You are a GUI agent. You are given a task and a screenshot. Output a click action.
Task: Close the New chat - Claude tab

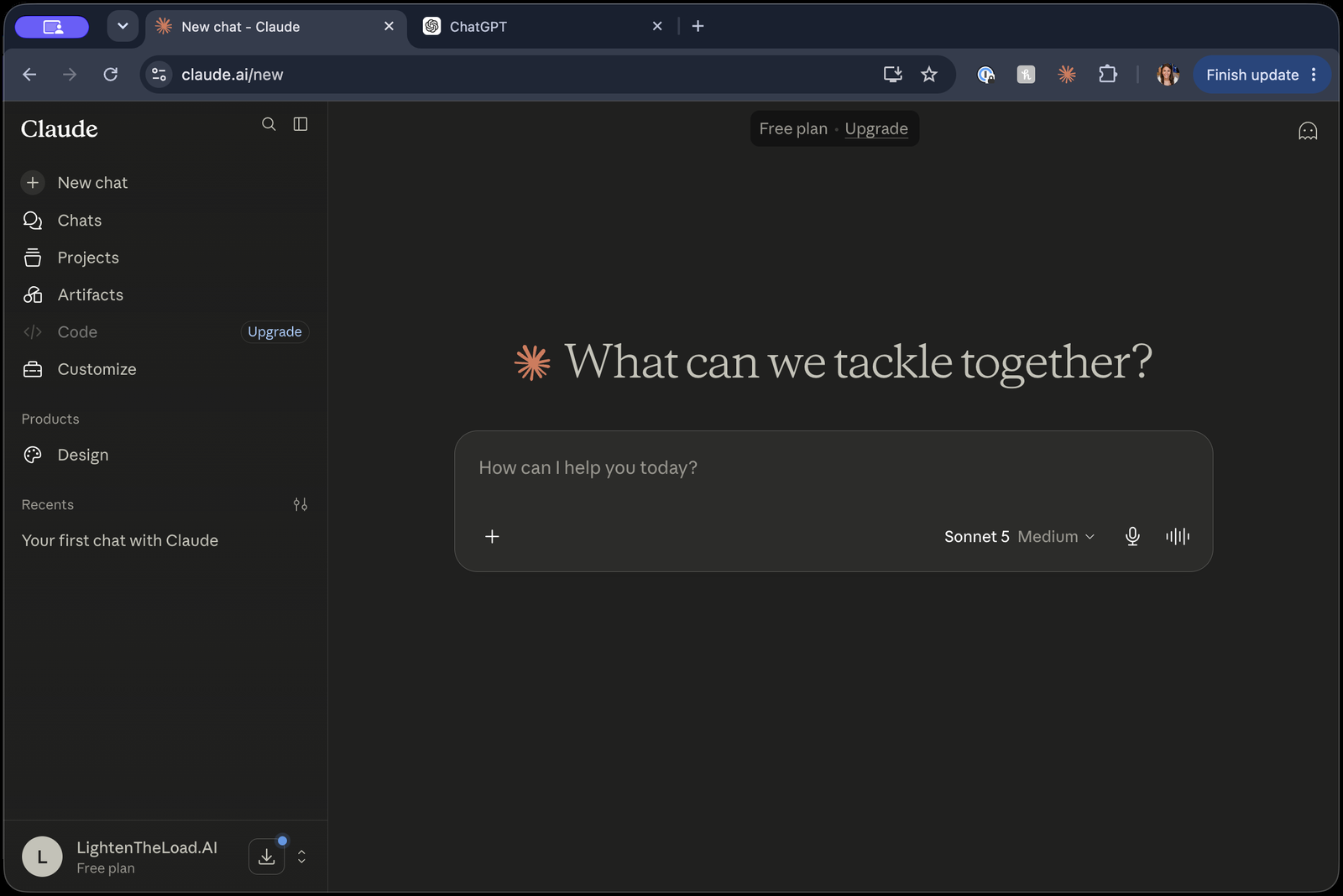(389, 26)
